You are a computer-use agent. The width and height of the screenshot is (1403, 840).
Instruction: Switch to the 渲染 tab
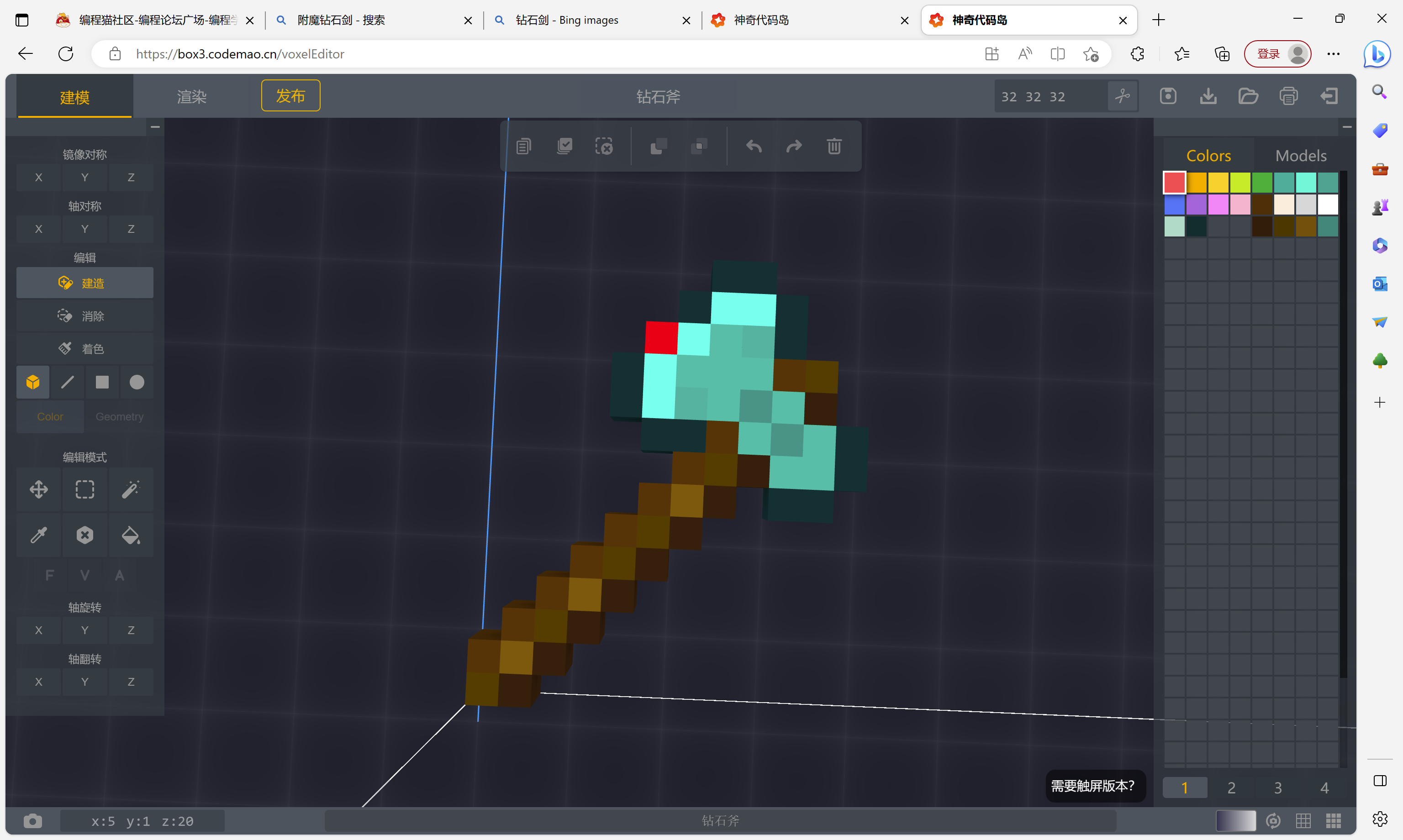(x=191, y=97)
